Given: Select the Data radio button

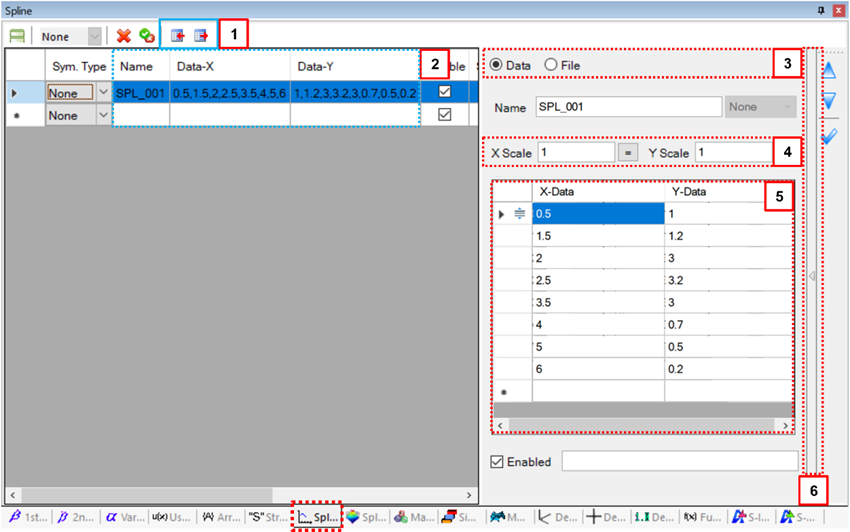Looking at the screenshot, I should tap(495, 65).
